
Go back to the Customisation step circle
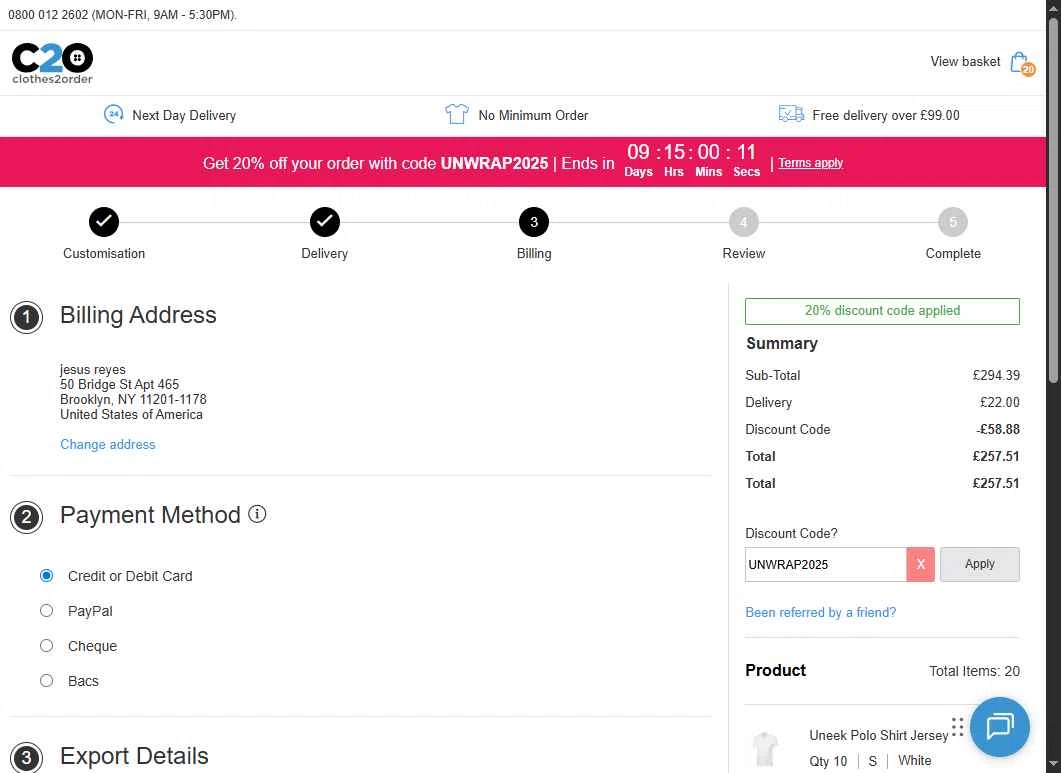tap(104, 222)
